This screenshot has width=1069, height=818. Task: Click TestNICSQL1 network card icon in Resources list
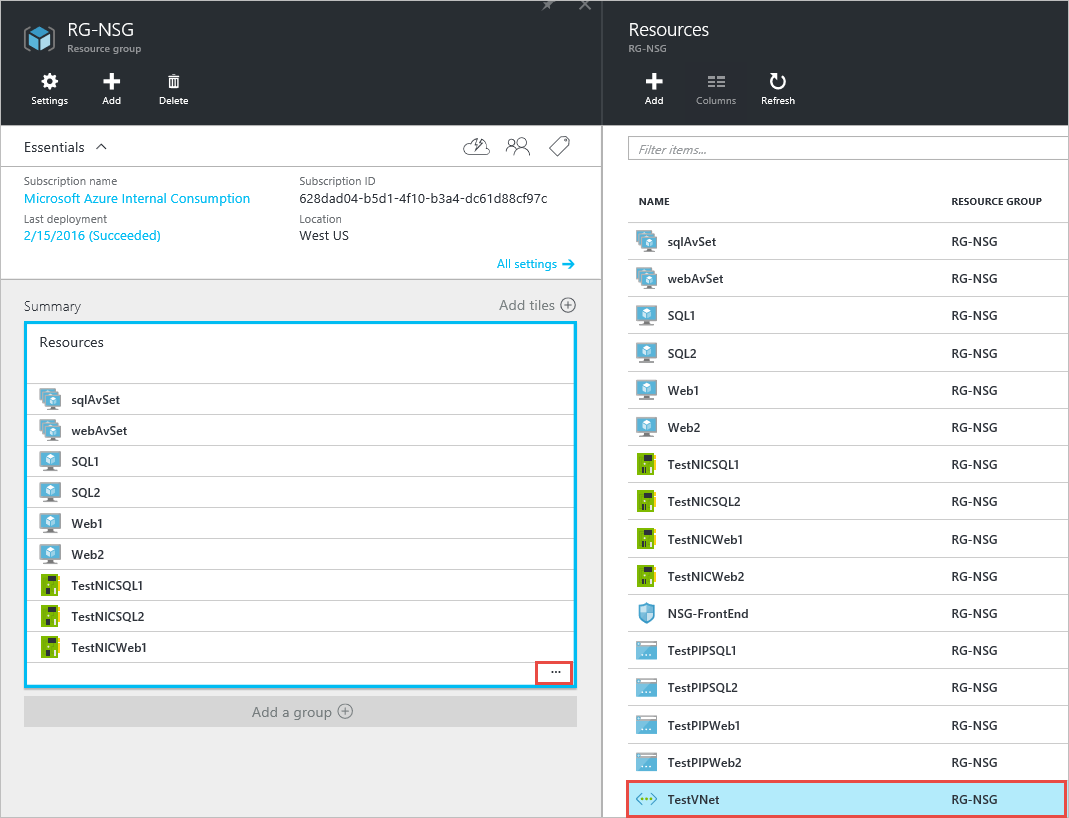646,464
